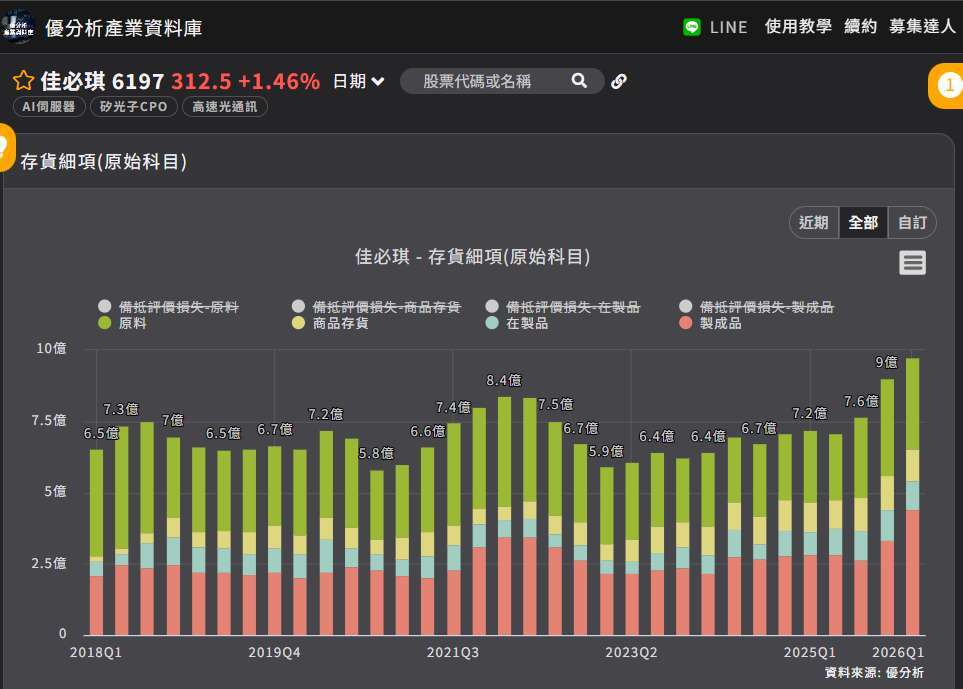The width and height of the screenshot is (963, 689).
Task: Click the orange lightbulb tip tab
Action: pyautogui.click(x=6, y=147)
